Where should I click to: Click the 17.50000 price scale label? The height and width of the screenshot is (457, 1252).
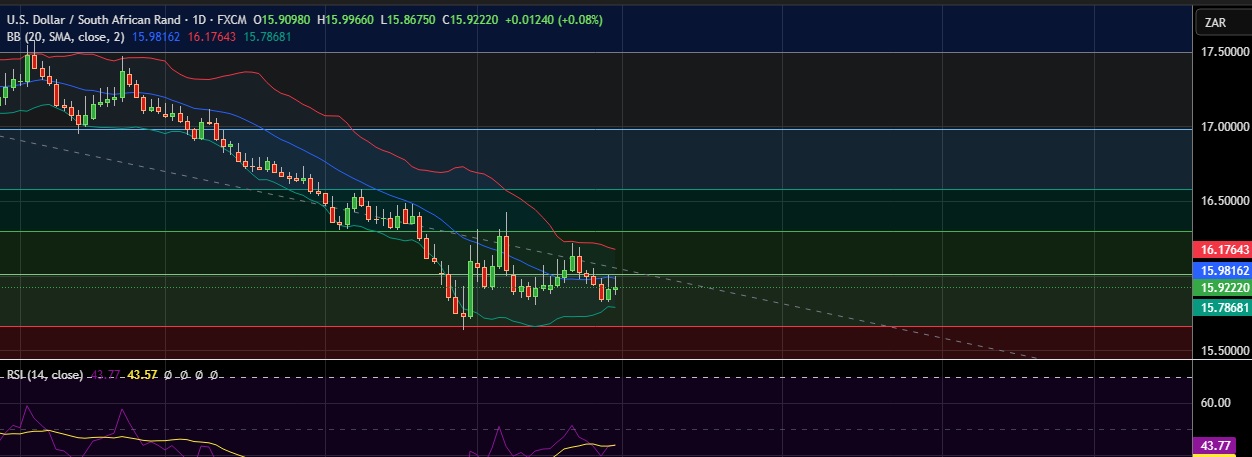click(1226, 52)
